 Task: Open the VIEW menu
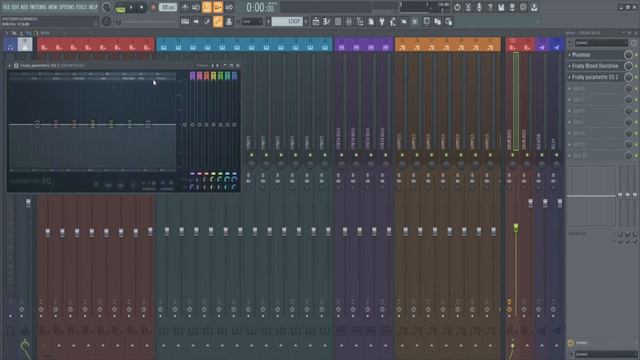(53, 7)
